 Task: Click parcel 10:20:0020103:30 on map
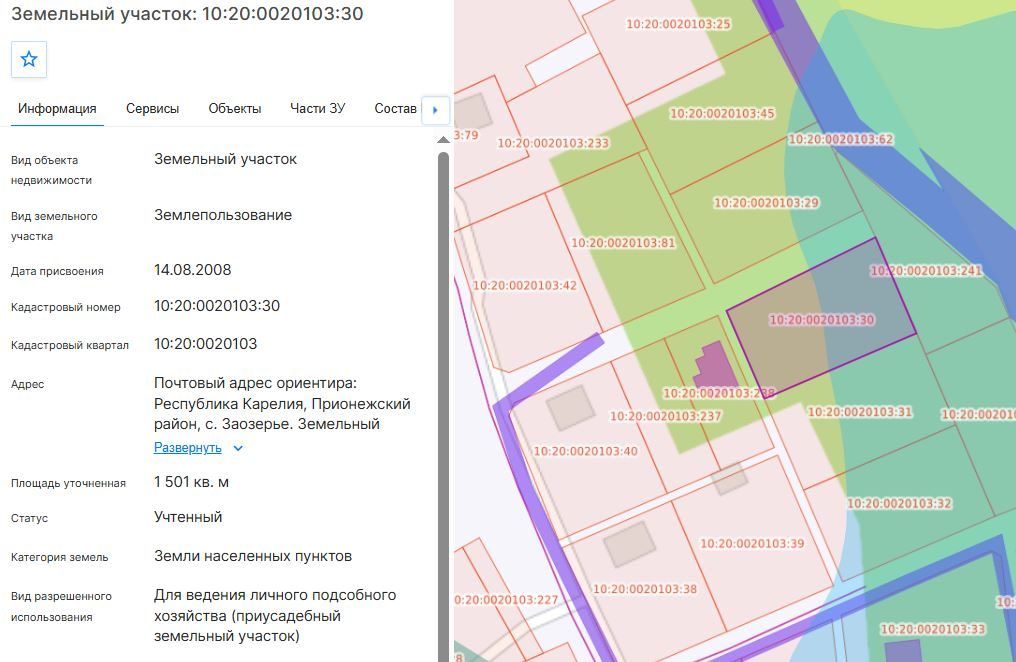(822, 320)
